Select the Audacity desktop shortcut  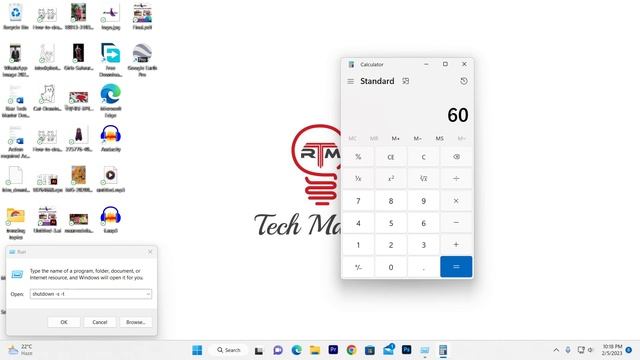pos(111,138)
